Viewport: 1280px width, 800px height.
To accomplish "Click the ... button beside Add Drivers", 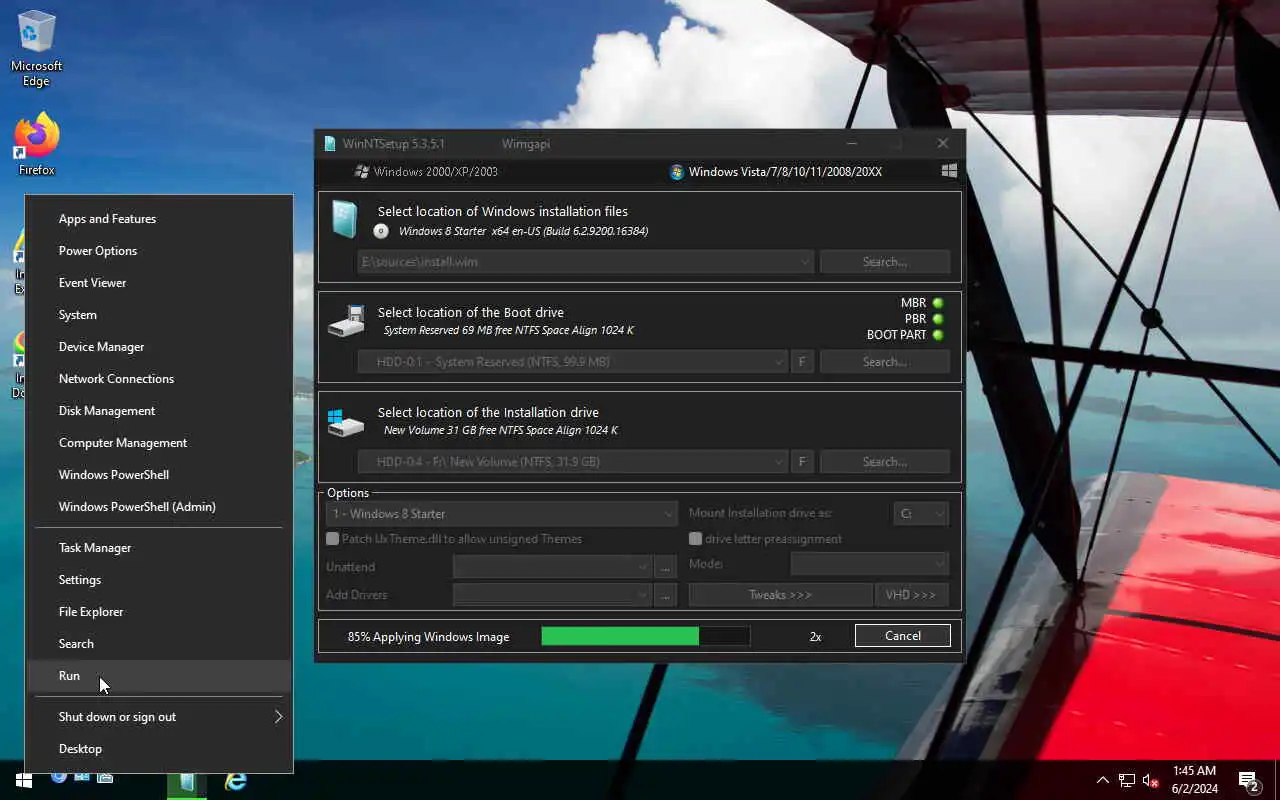I will pyautogui.click(x=666, y=595).
